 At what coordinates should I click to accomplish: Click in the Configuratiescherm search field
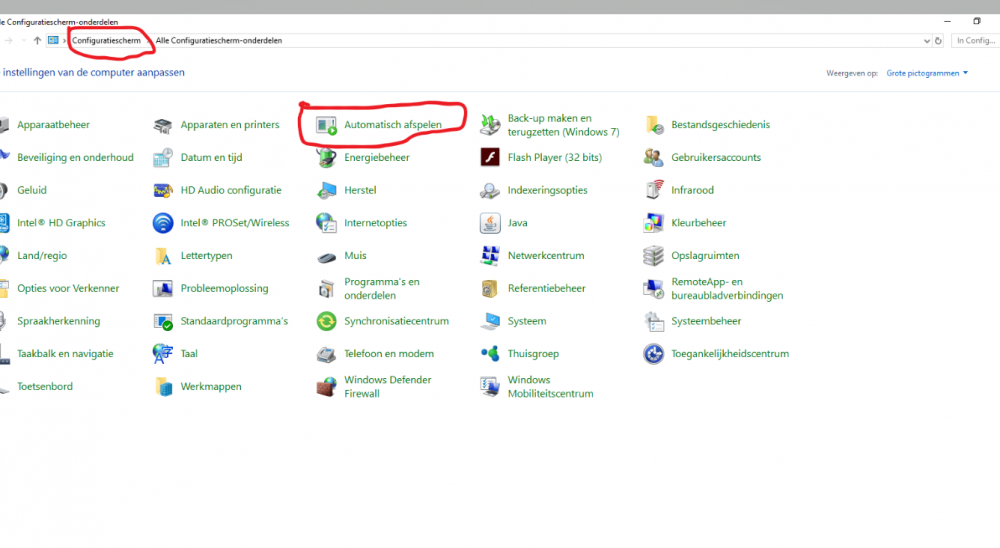(975, 41)
